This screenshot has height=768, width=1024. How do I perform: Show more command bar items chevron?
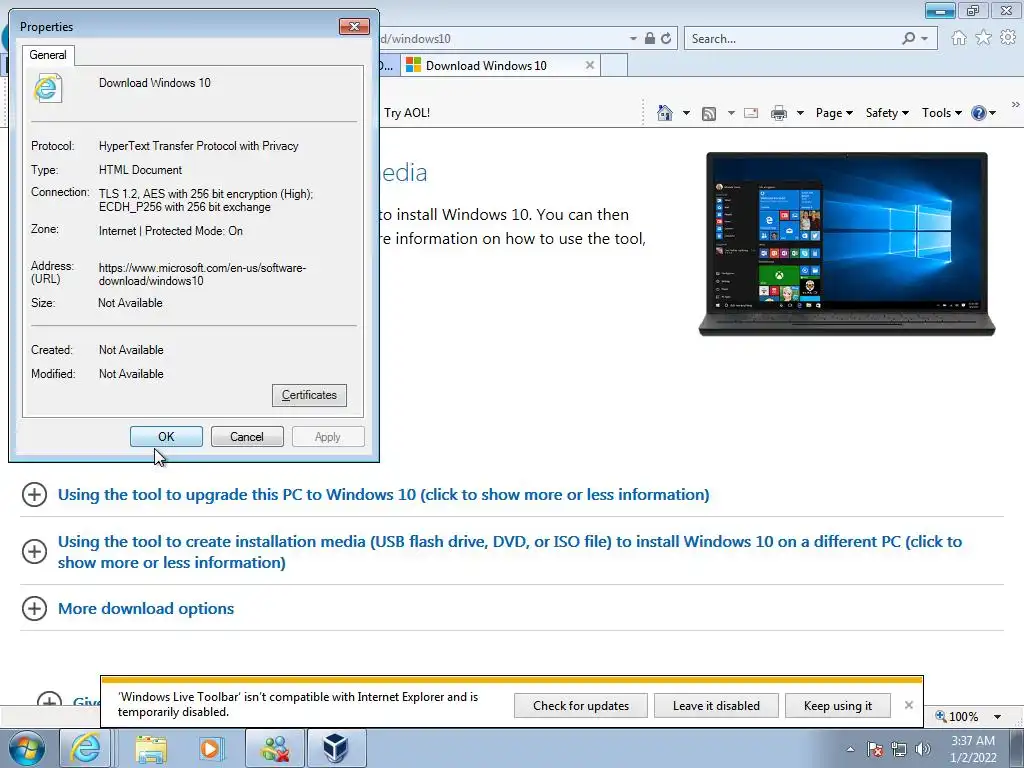coord(1016,104)
